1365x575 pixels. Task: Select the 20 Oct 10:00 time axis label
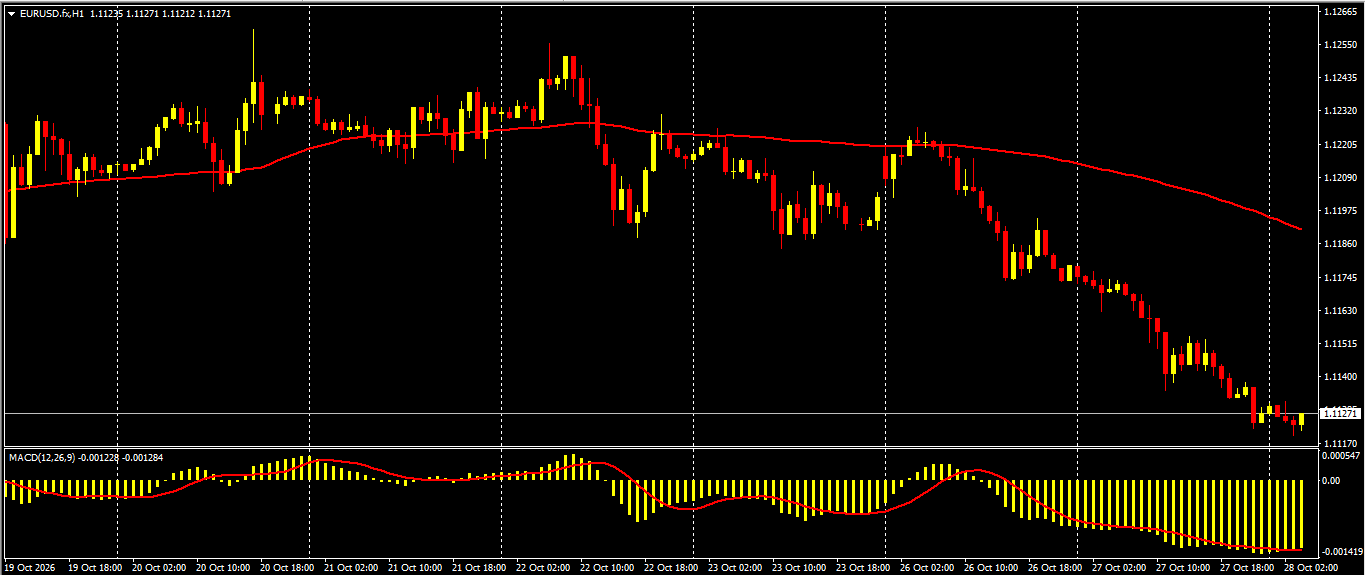[x=223, y=567]
